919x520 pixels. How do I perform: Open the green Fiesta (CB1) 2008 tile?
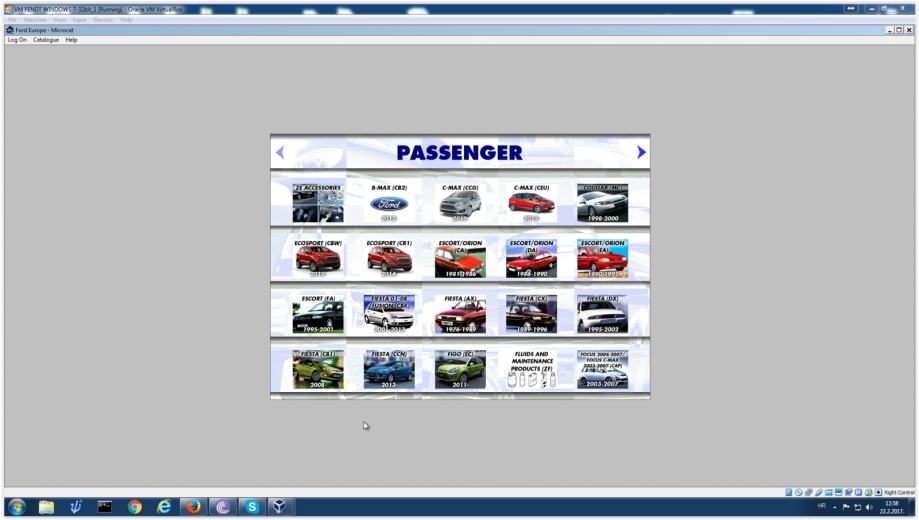[318, 369]
